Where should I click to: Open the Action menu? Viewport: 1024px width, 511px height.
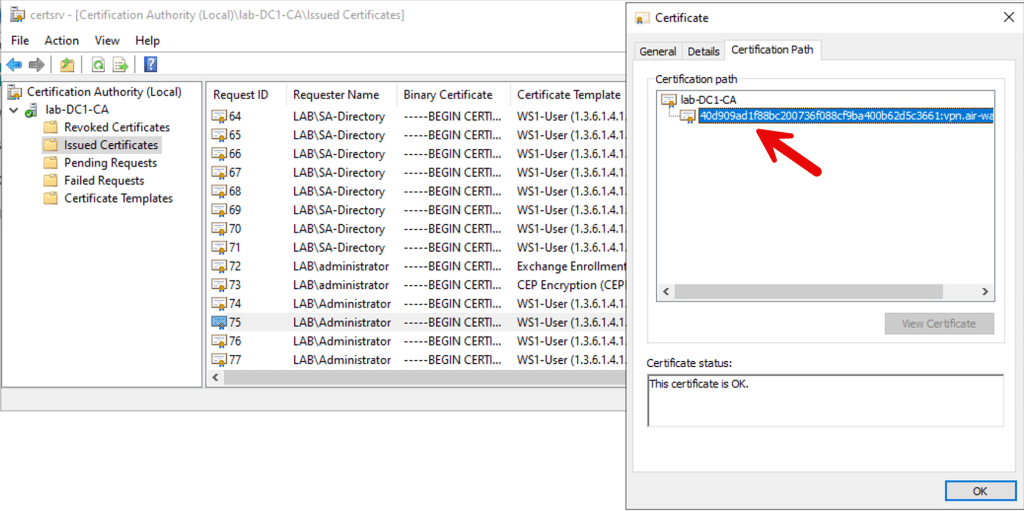(61, 40)
